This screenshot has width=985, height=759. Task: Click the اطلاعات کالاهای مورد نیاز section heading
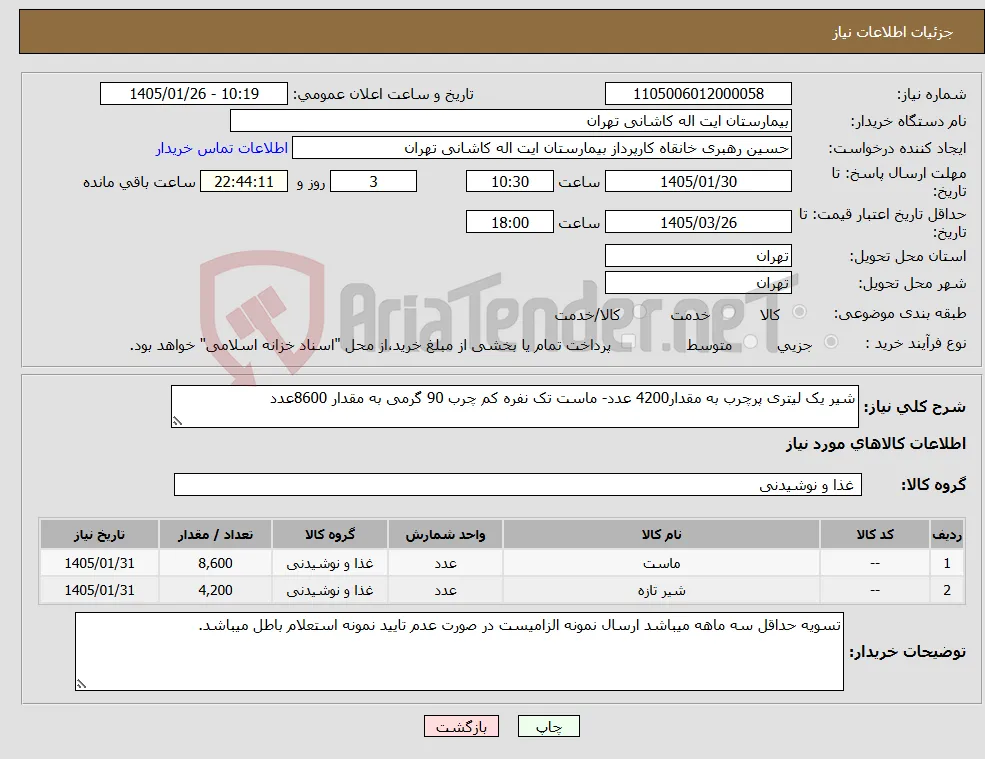click(x=875, y=444)
